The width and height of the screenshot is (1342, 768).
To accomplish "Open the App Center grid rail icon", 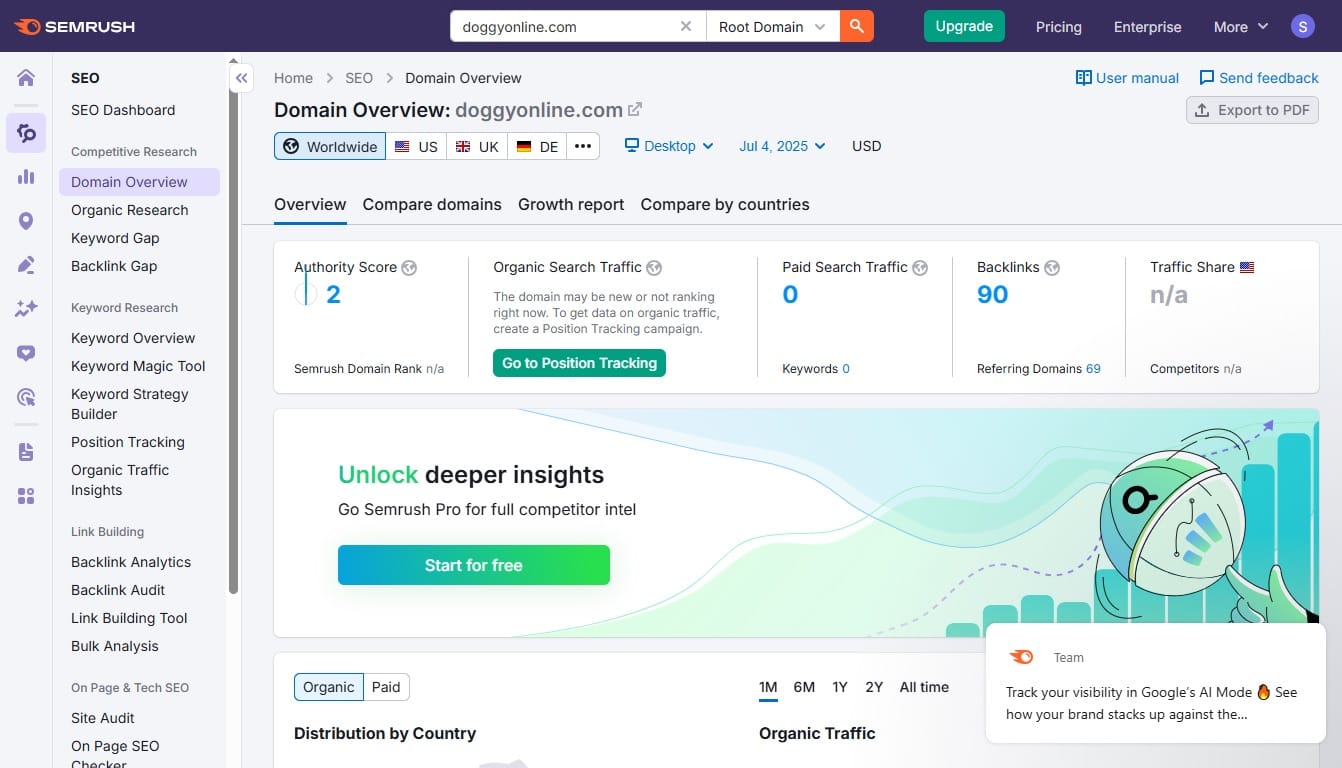I will click(x=26, y=496).
